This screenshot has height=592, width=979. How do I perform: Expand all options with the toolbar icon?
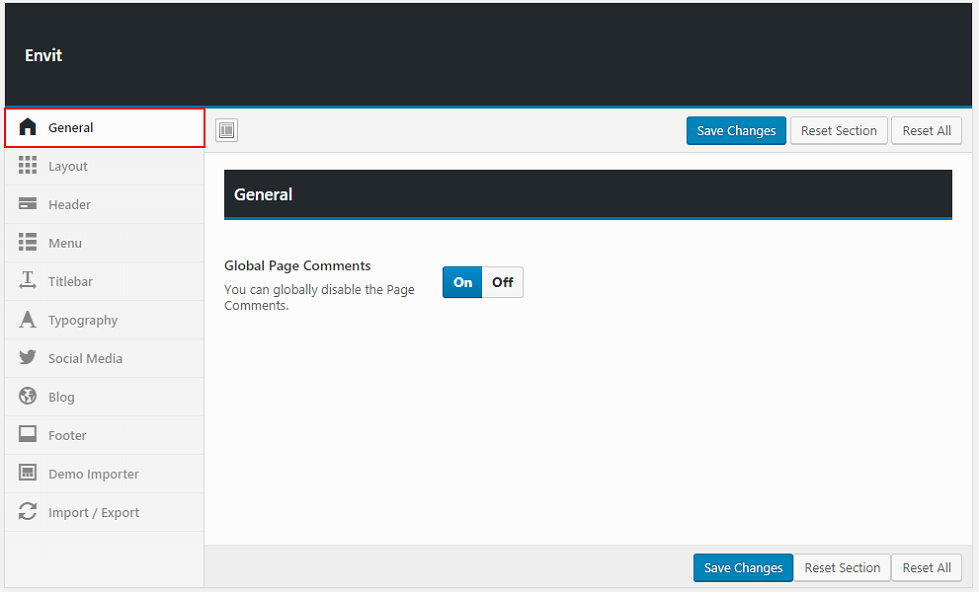point(227,130)
